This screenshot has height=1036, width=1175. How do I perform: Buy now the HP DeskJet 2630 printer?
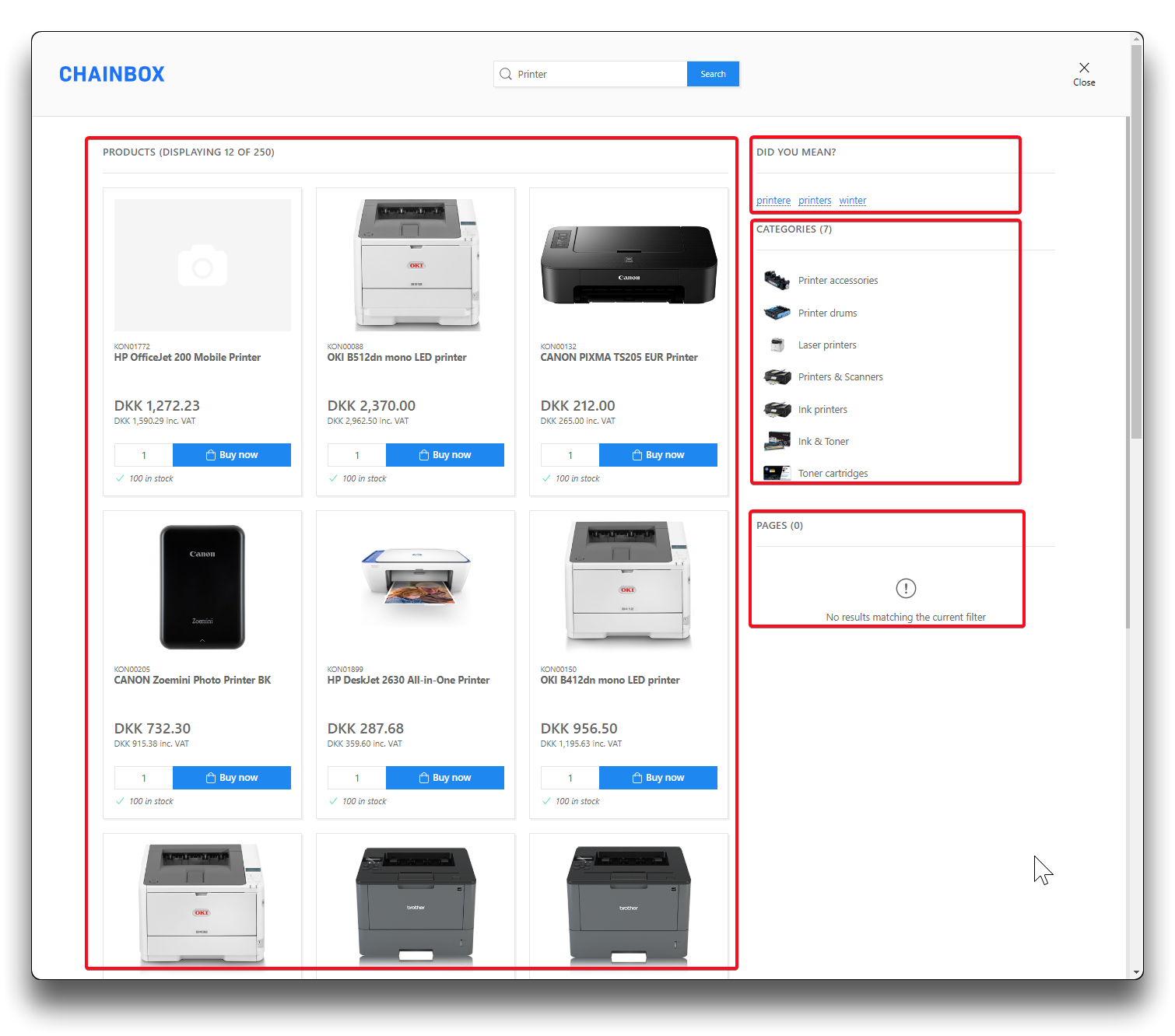click(x=445, y=778)
